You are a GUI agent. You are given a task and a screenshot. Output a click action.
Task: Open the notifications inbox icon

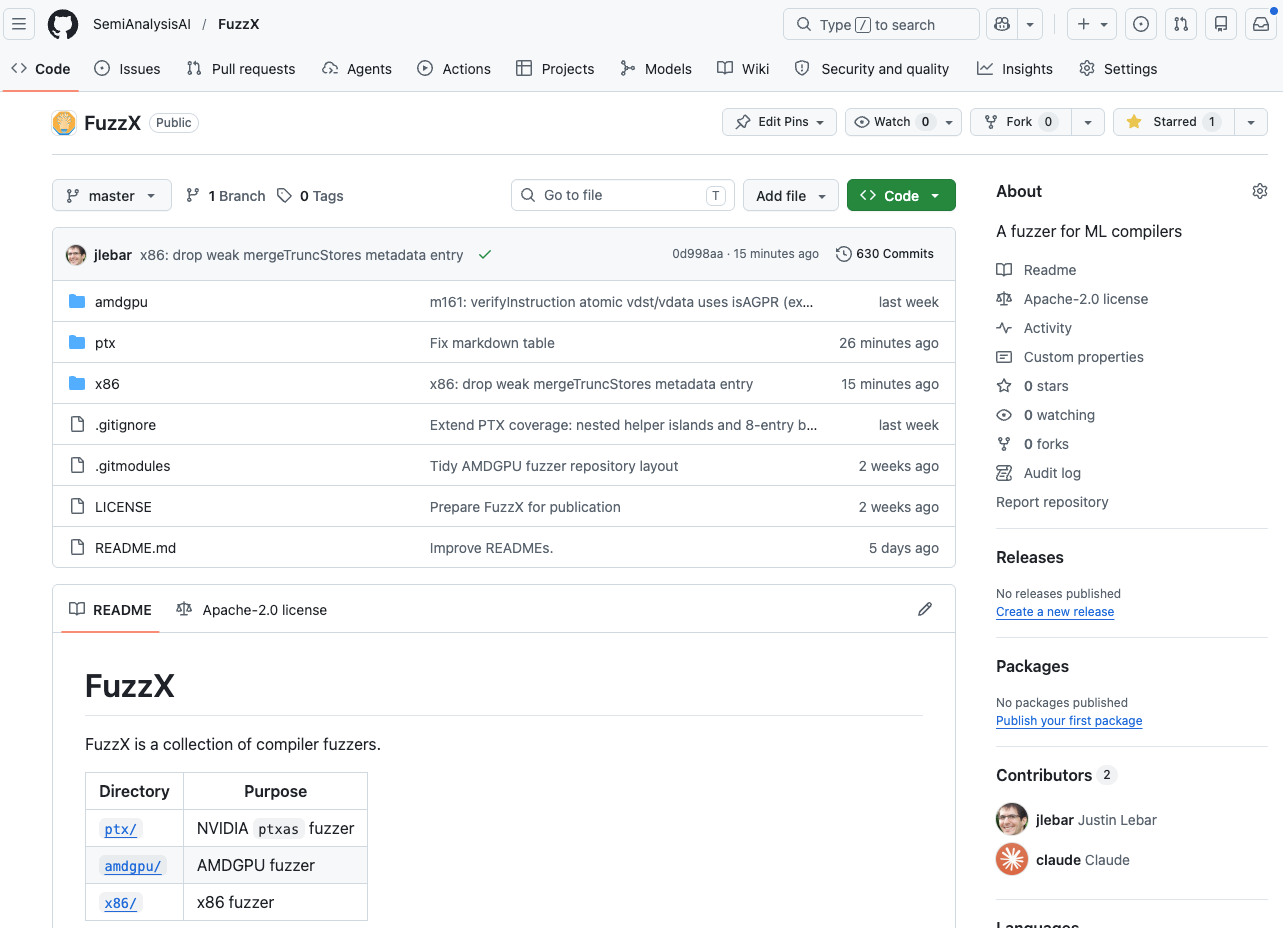tap(1261, 24)
